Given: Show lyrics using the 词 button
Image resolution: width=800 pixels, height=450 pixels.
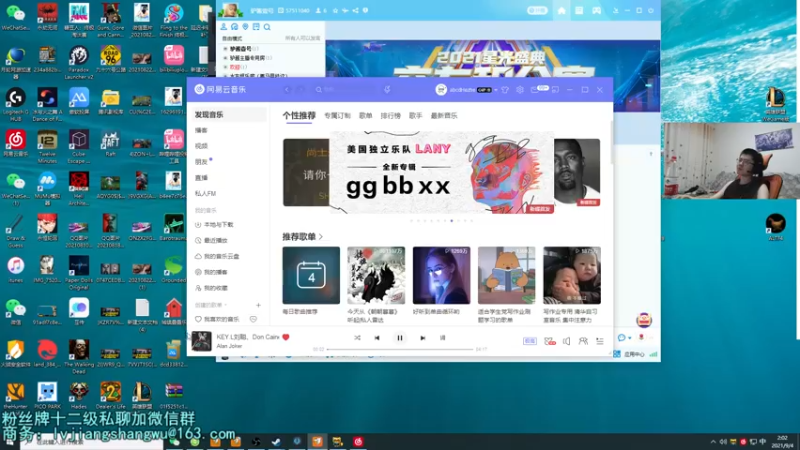Looking at the screenshot, I should (442, 338).
